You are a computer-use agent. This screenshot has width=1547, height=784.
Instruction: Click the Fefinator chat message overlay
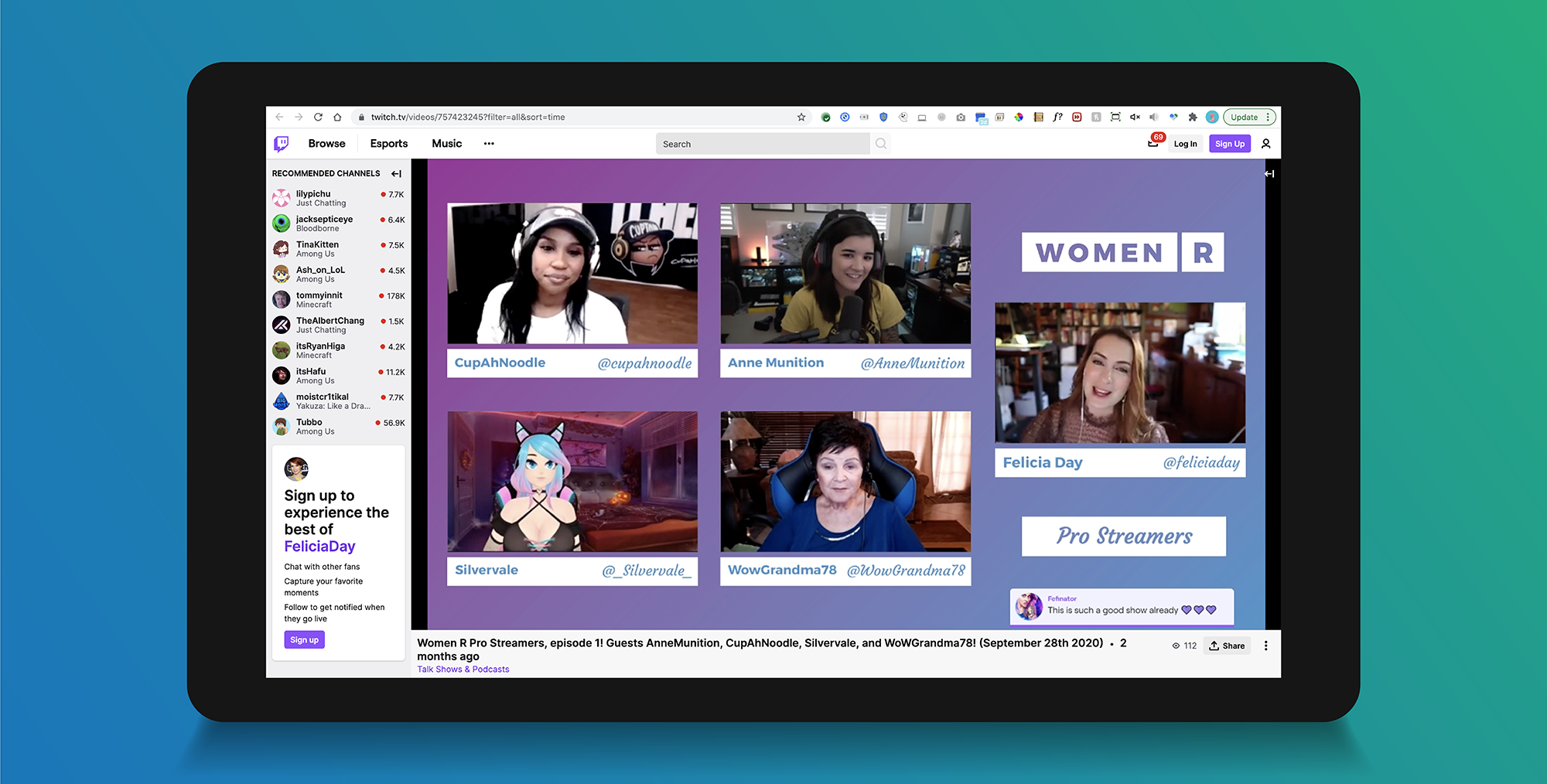point(1122,606)
